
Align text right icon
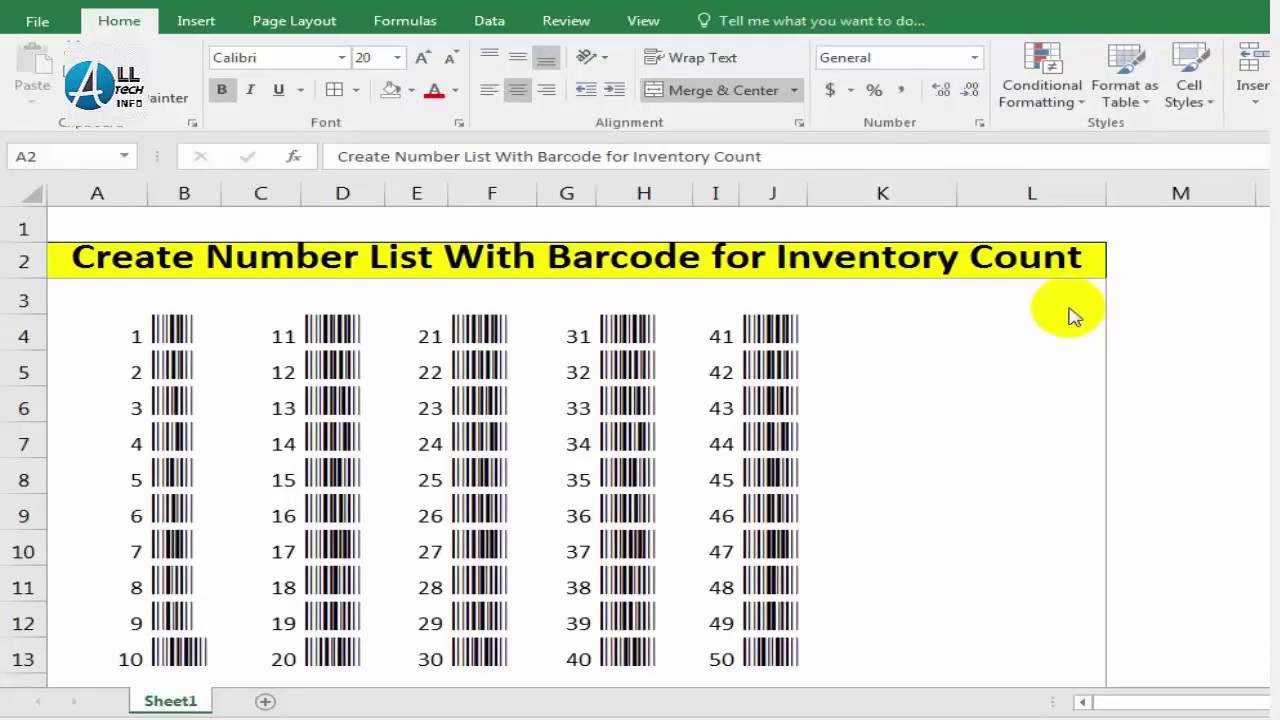click(x=546, y=90)
